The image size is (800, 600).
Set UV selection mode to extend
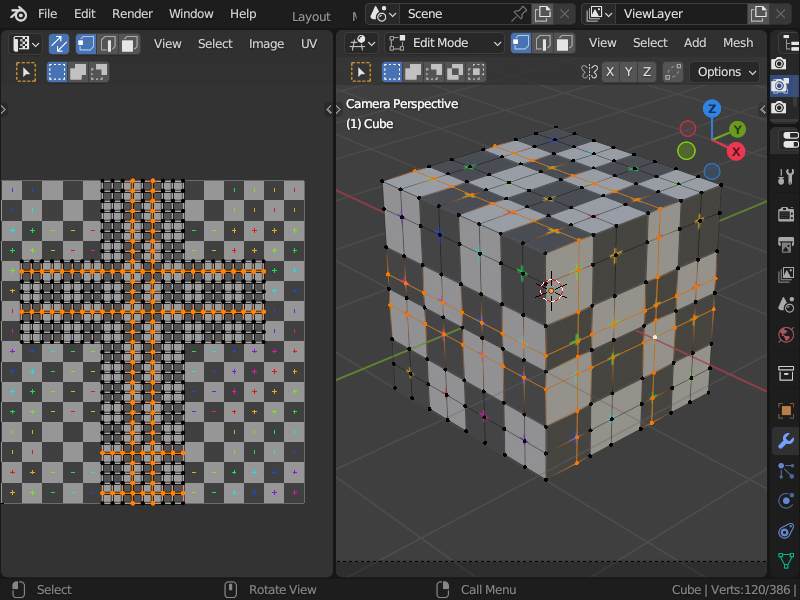click(78, 72)
